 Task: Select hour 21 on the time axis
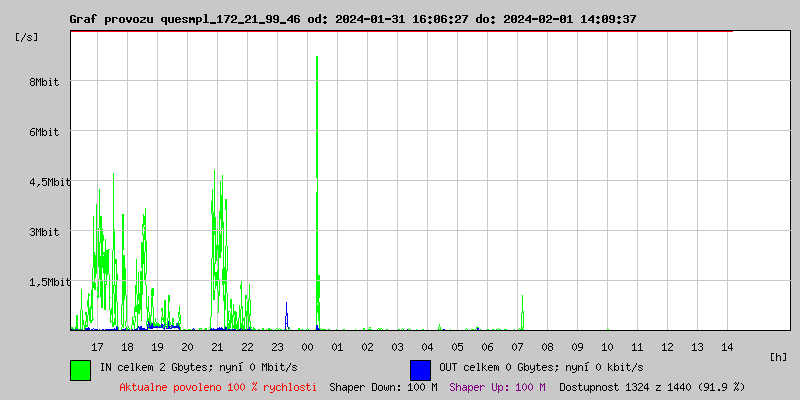(x=217, y=346)
